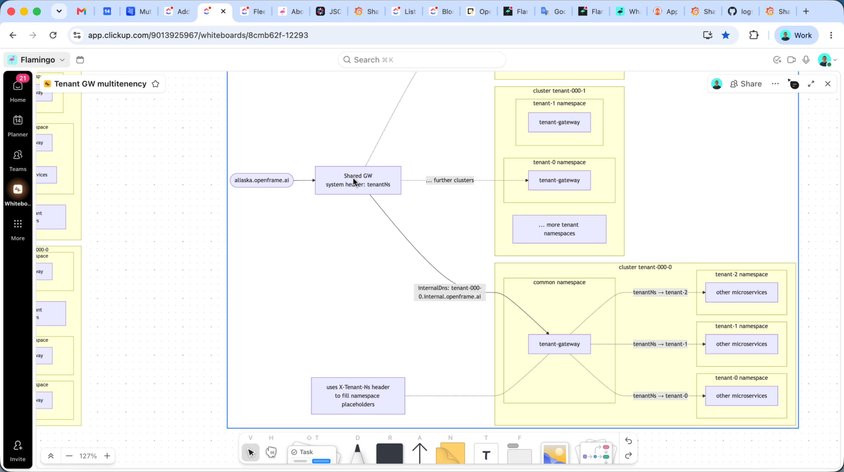844x472 pixels.
Task: Select the aliaska.openframe.ai node
Action: pos(262,180)
